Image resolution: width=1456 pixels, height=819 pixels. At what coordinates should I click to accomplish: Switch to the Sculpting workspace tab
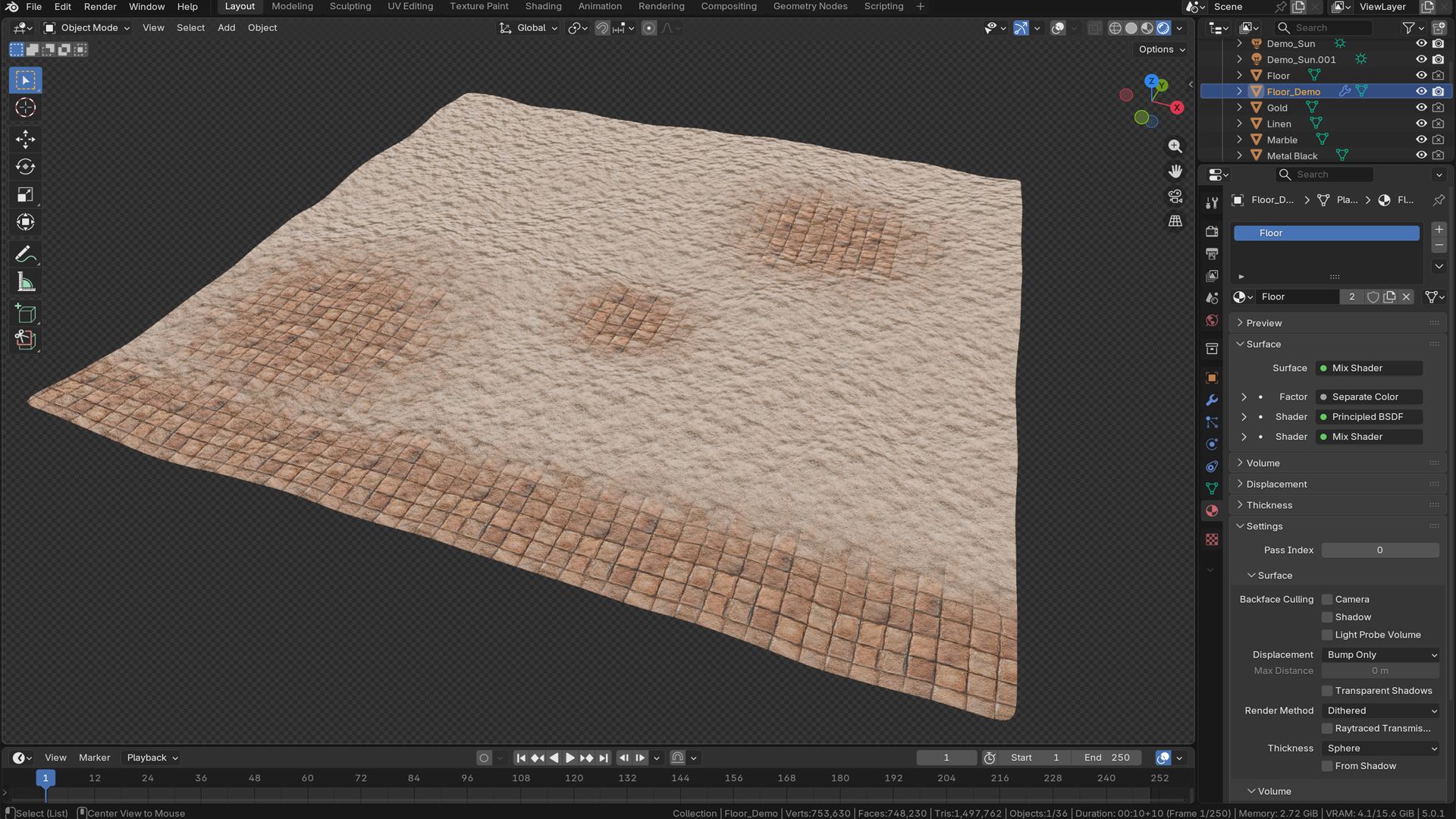[x=350, y=7]
